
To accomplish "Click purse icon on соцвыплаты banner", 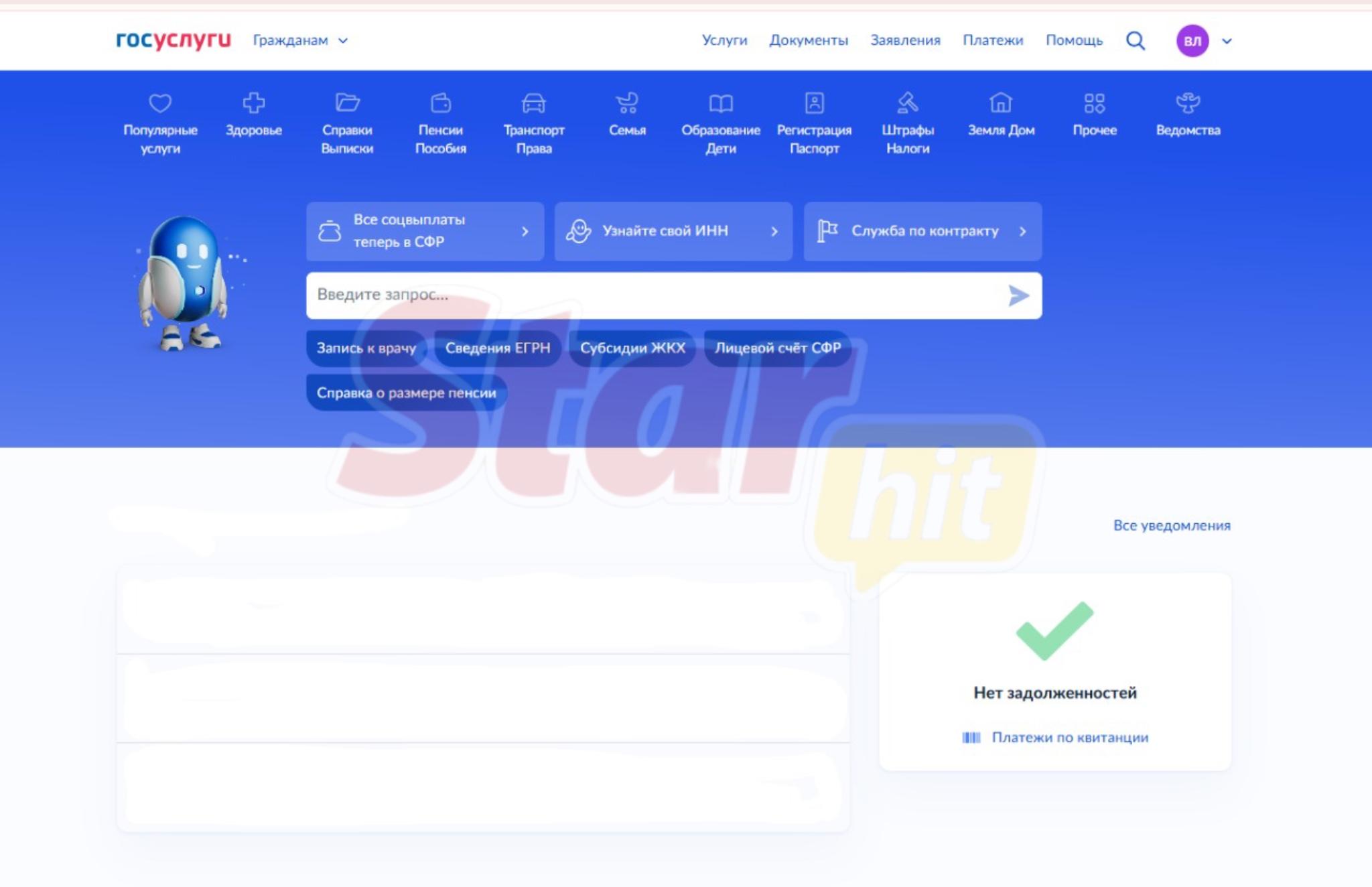I will click(329, 231).
